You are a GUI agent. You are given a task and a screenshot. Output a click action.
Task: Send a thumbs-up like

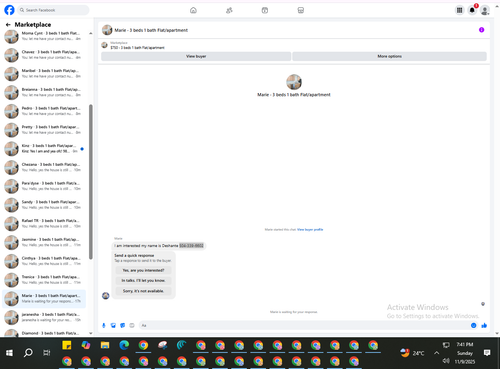click(484, 325)
